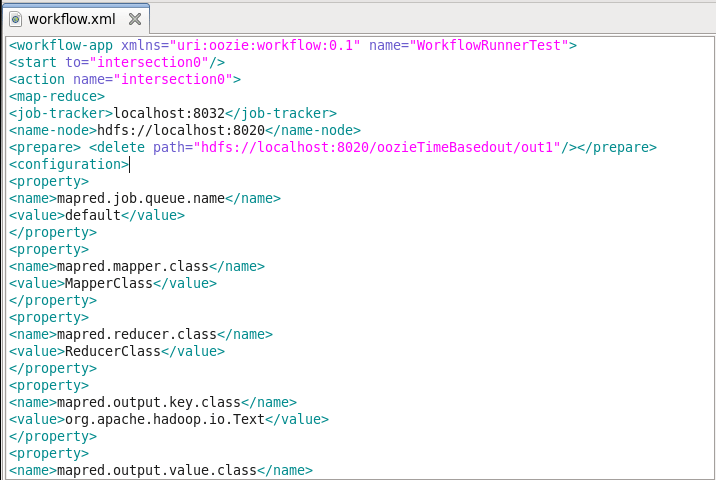Click the mapred.reducer.class property name
This screenshot has height=480, width=716.
pyautogui.click(x=137, y=334)
